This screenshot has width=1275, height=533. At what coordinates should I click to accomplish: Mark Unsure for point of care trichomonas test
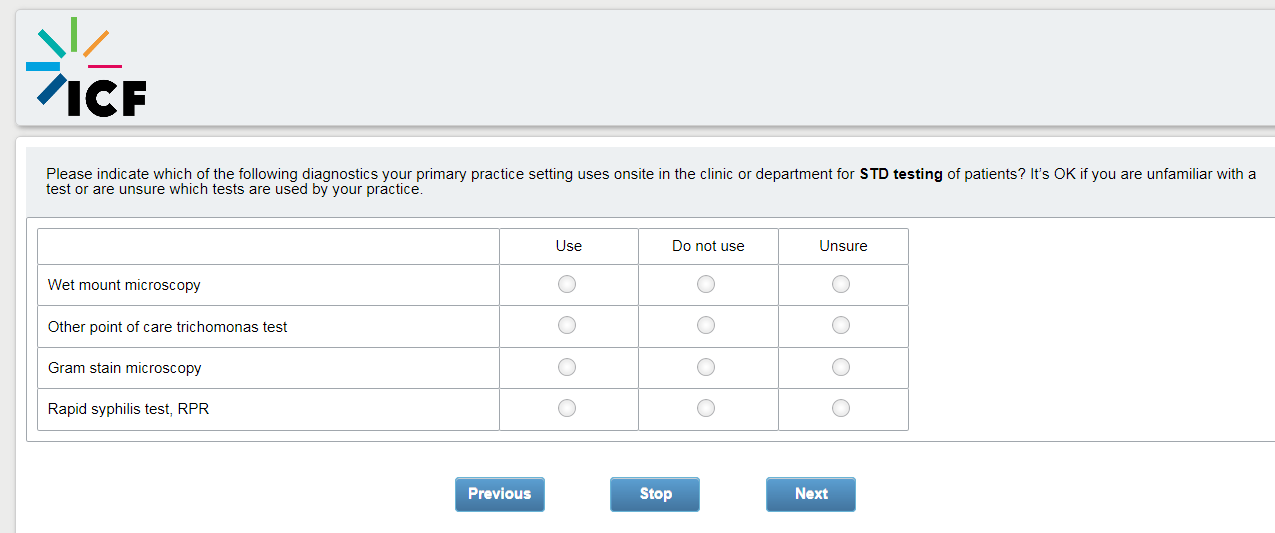841,326
